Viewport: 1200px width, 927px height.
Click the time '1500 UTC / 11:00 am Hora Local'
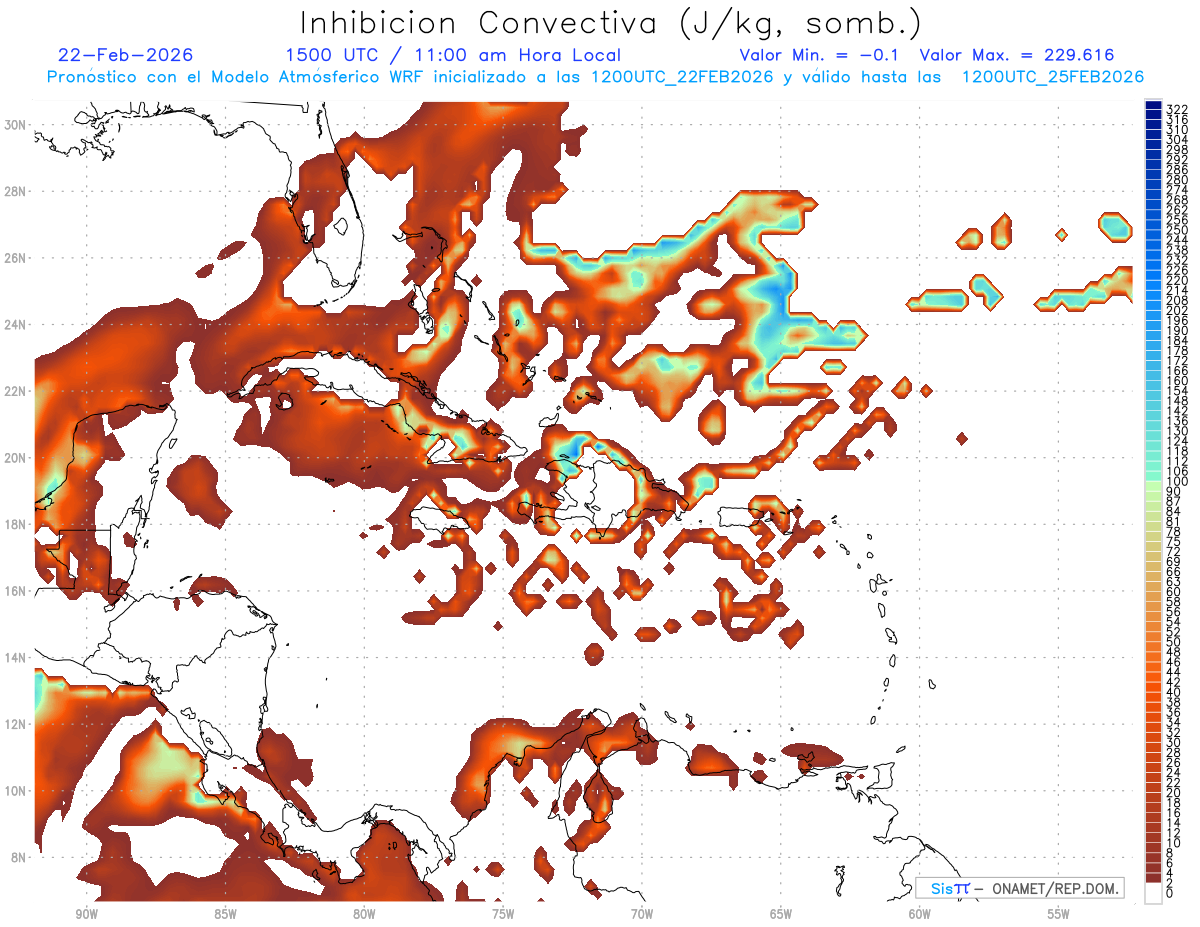pos(453,56)
